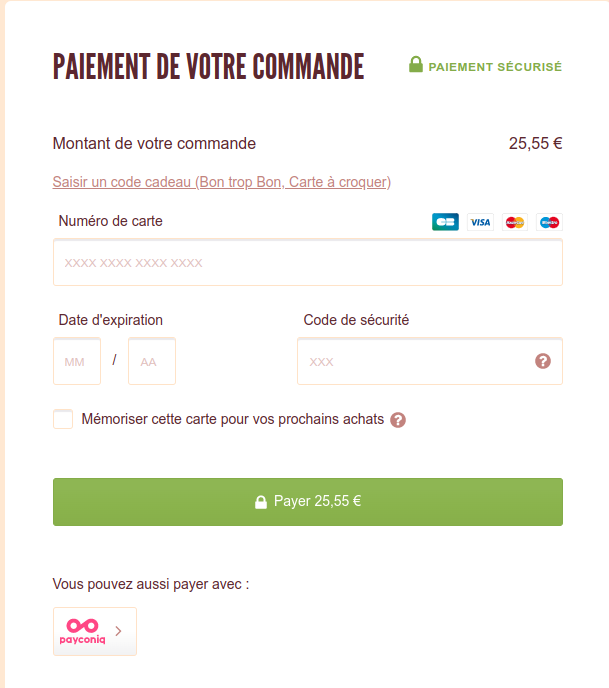Click the Visa card logo
The image size is (609, 688).
480,222
